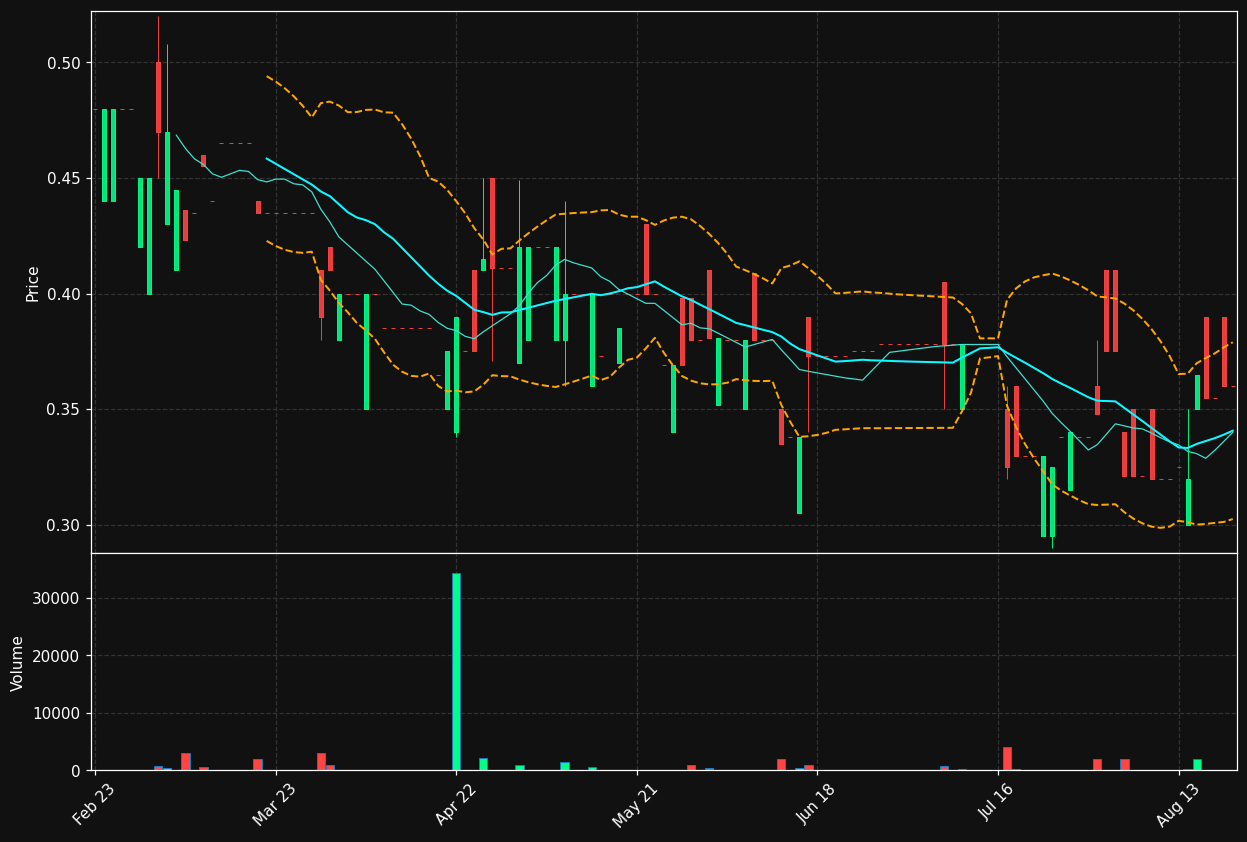Click the red volume bar at Jul 16
The image size is (1247, 842).
click(x=1007, y=759)
